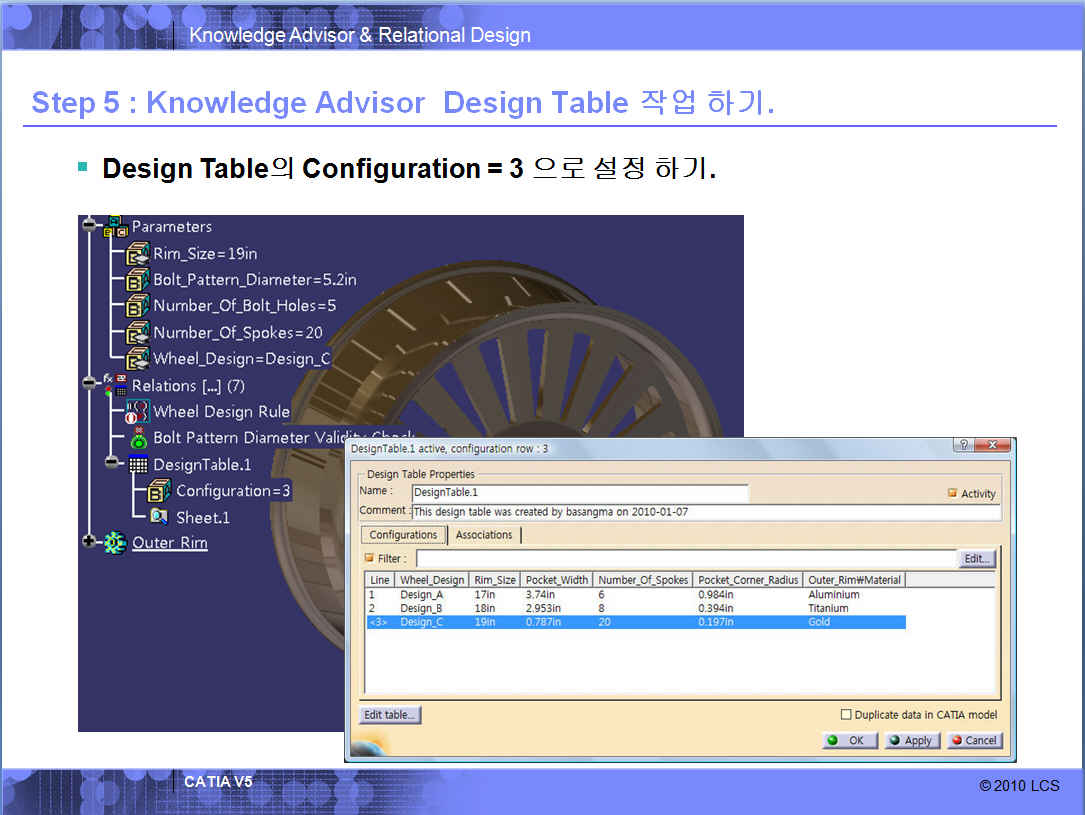
Task: Collapse the Parameters tree node
Action: pyautogui.click(x=90, y=226)
